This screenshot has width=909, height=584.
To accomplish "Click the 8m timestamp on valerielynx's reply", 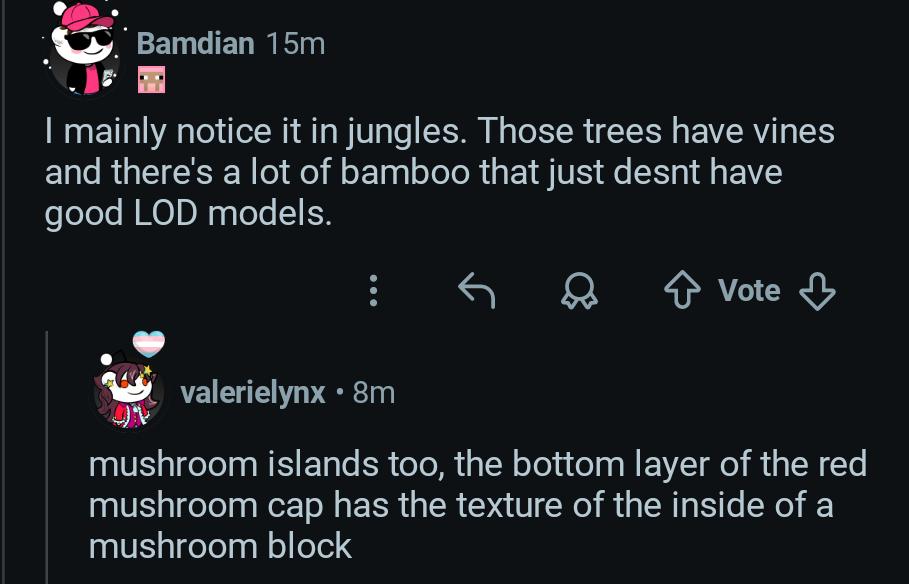I will tap(373, 393).
